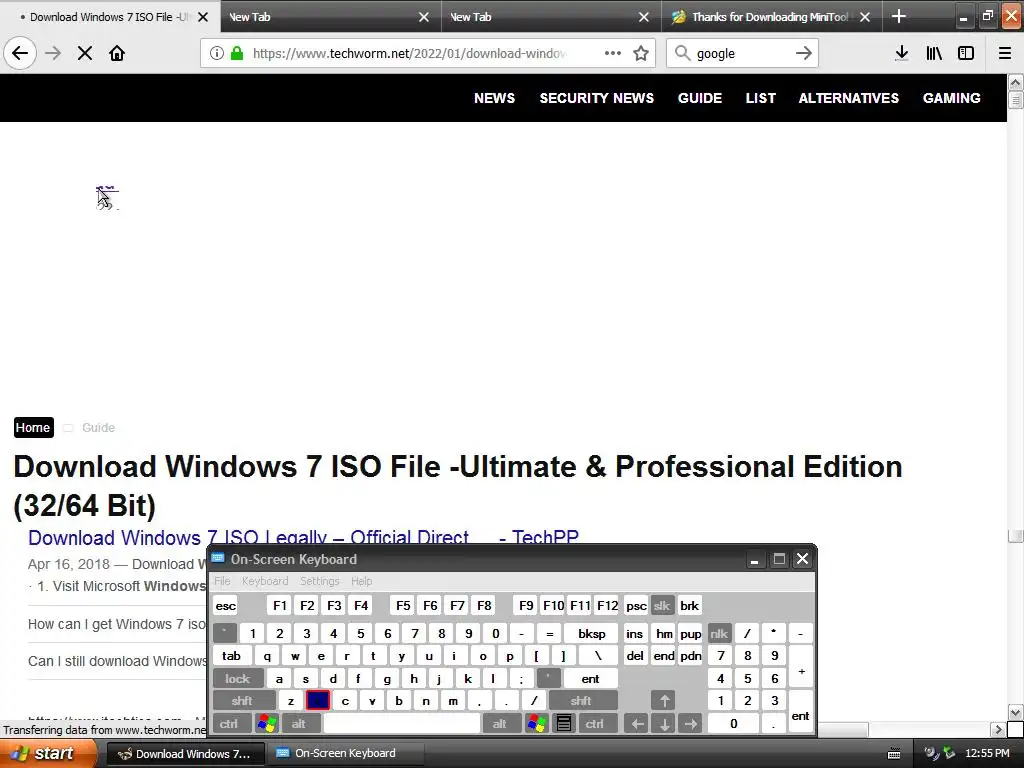Click the psc print screen key
Viewport: 1024px width, 768px height.
coord(637,605)
